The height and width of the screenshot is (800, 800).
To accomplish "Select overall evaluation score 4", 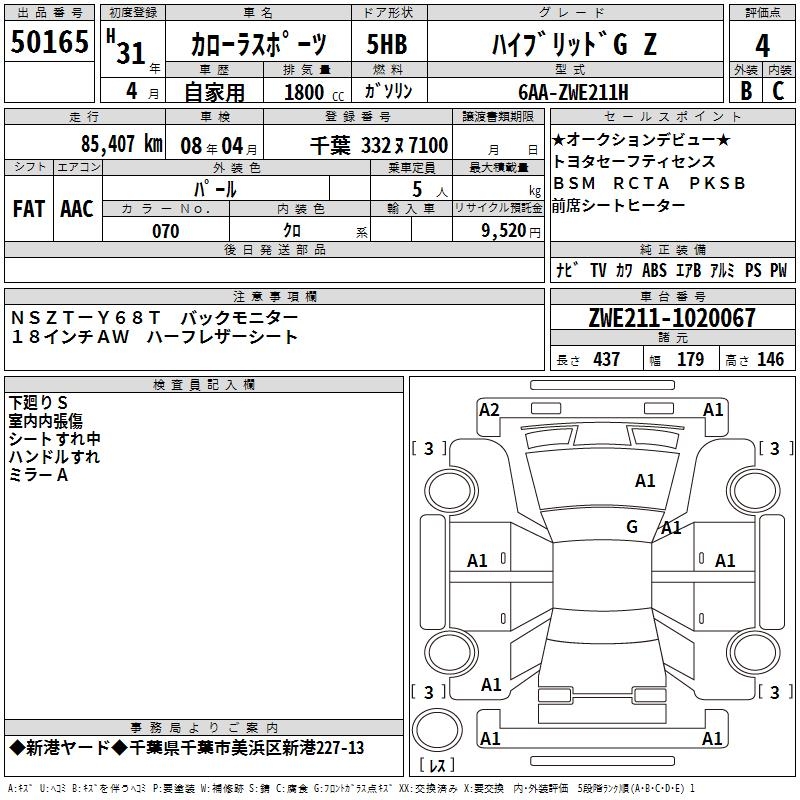I will tap(762, 46).
